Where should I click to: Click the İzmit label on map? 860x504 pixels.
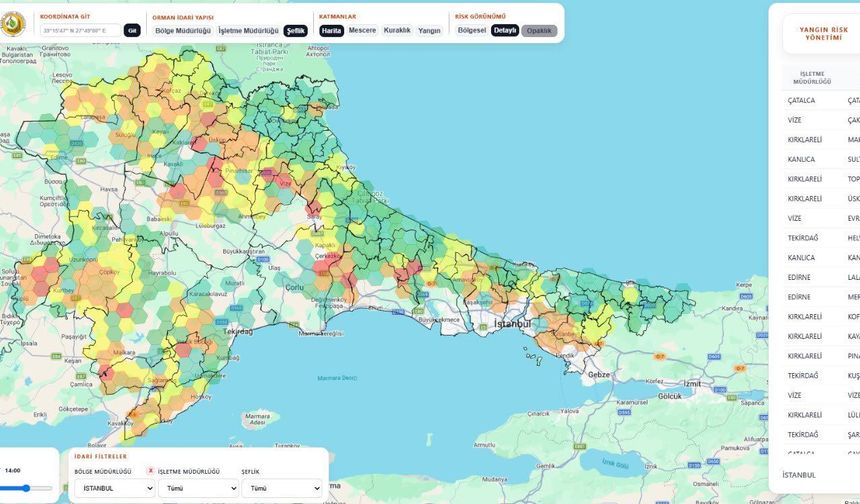tap(692, 384)
